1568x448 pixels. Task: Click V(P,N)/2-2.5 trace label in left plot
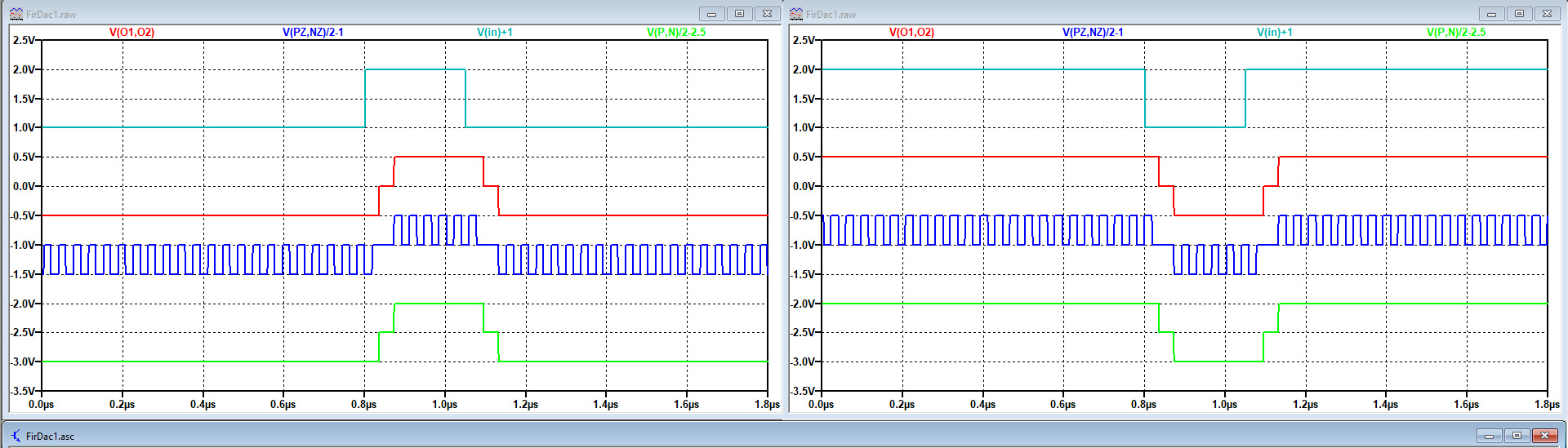676,32
